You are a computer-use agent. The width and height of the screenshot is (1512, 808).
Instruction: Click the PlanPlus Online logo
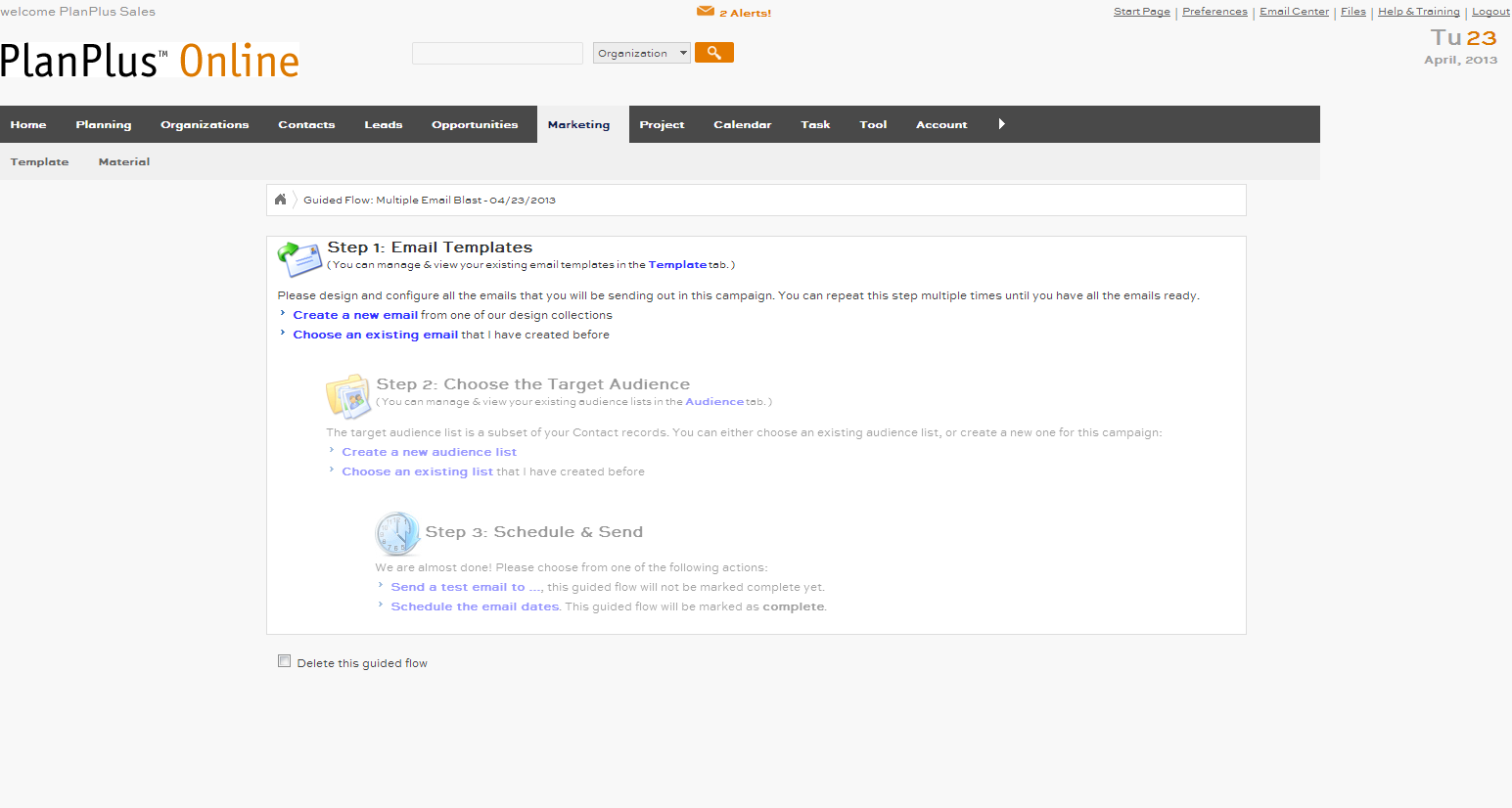(x=150, y=61)
